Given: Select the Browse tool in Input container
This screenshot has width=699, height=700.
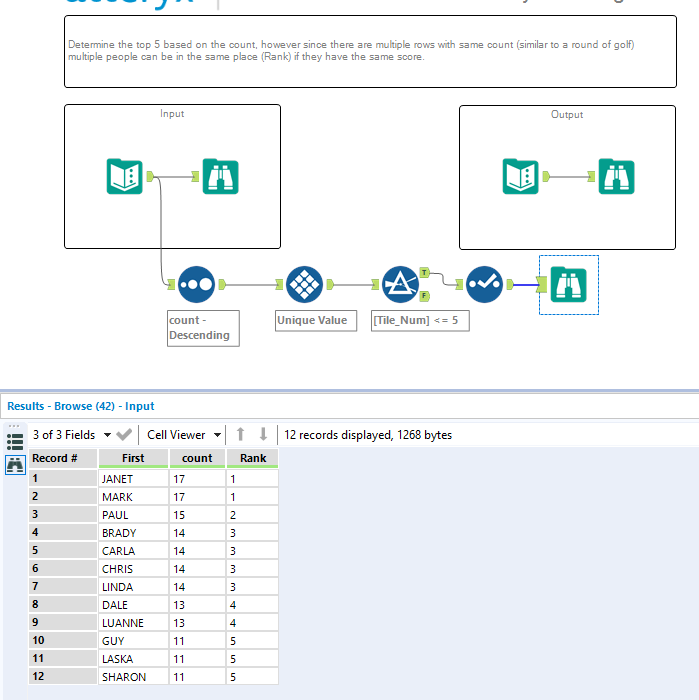Looking at the screenshot, I should click(x=221, y=176).
